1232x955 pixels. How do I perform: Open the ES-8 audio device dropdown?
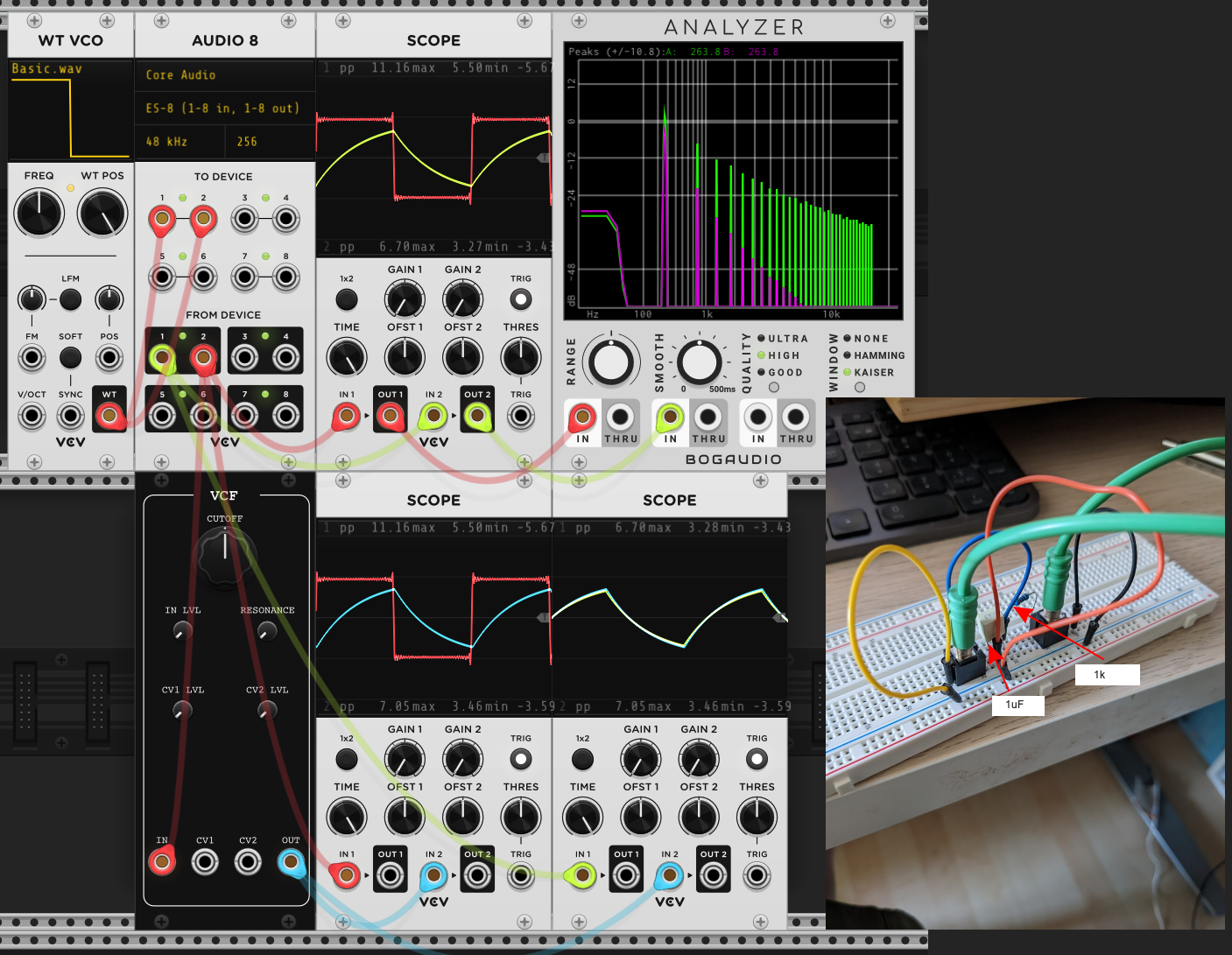[x=225, y=109]
